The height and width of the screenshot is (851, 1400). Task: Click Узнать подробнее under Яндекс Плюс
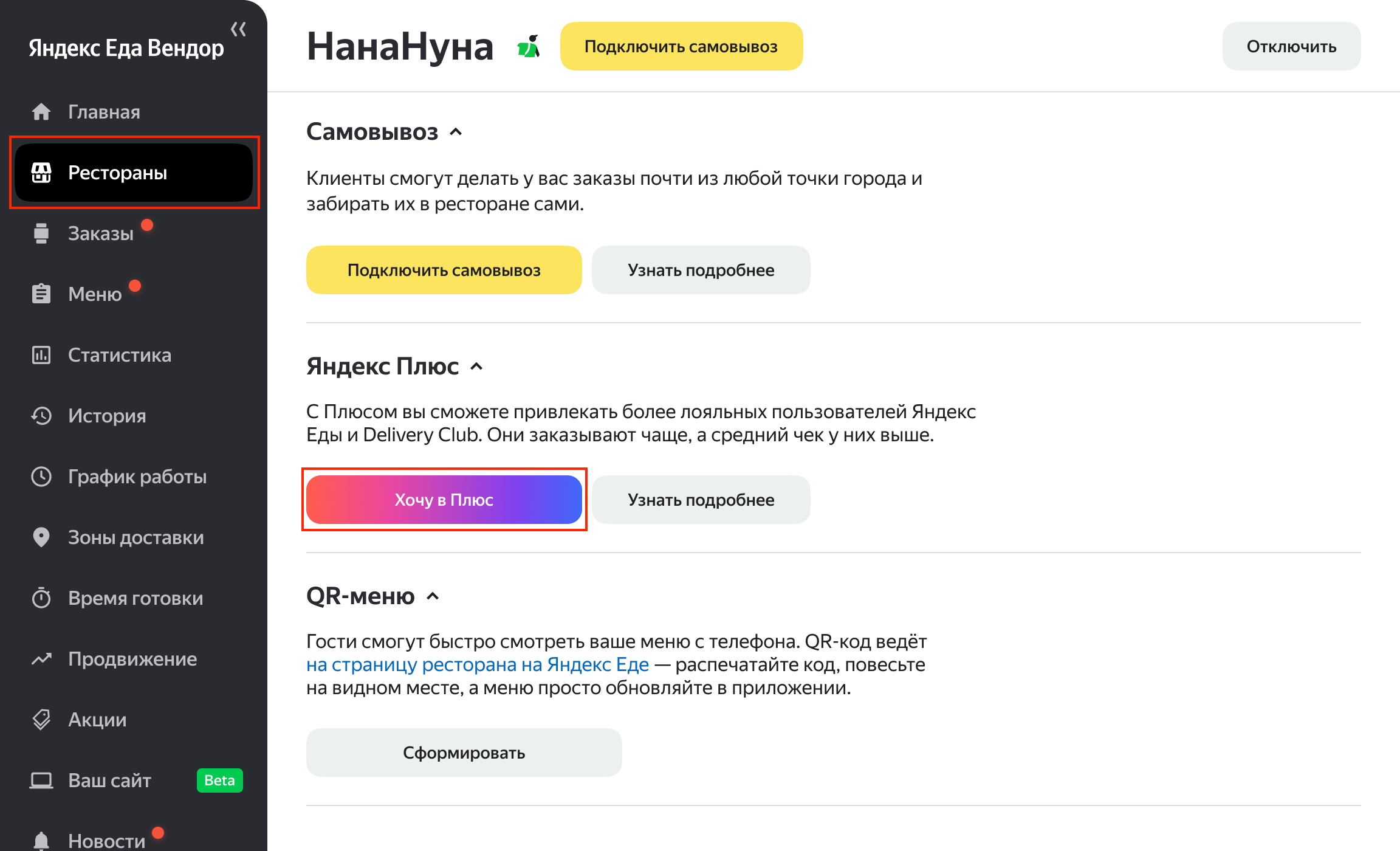(701, 500)
